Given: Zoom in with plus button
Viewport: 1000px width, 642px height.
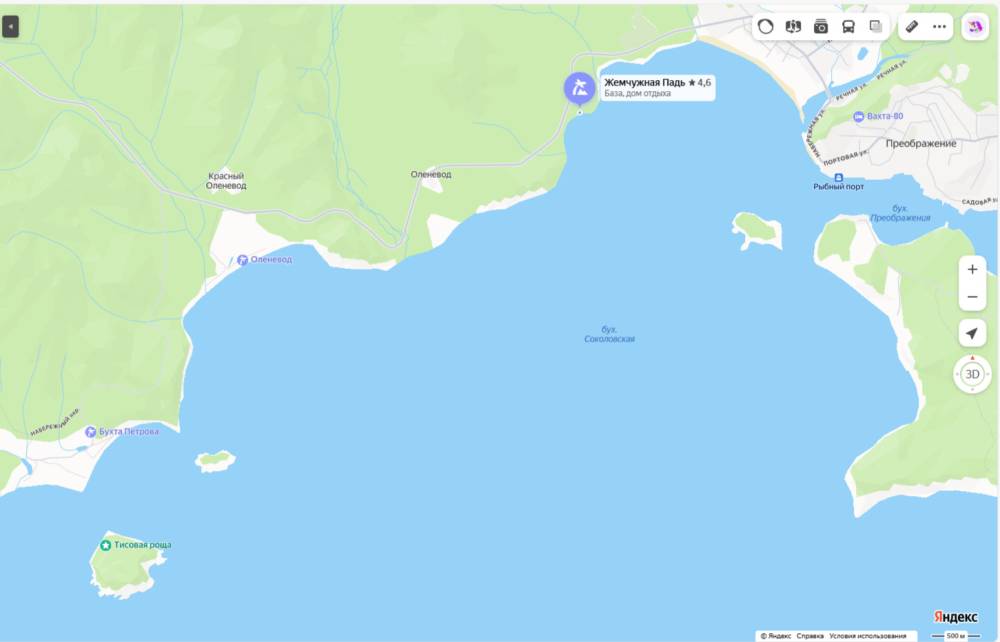Looking at the screenshot, I should point(972,269).
